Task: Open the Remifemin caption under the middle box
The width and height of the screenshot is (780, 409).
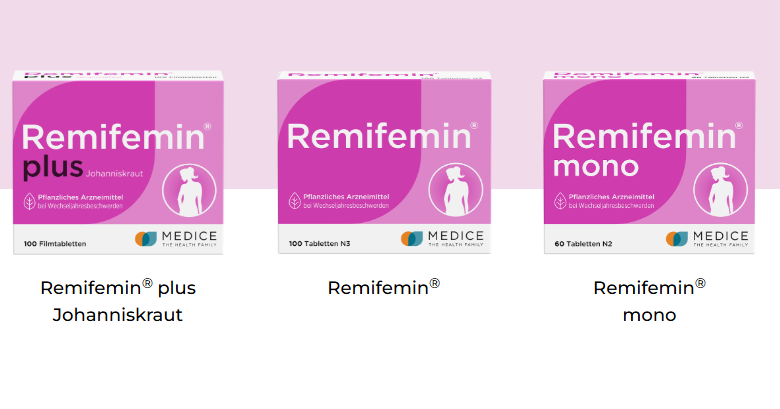Action: click(384, 288)
